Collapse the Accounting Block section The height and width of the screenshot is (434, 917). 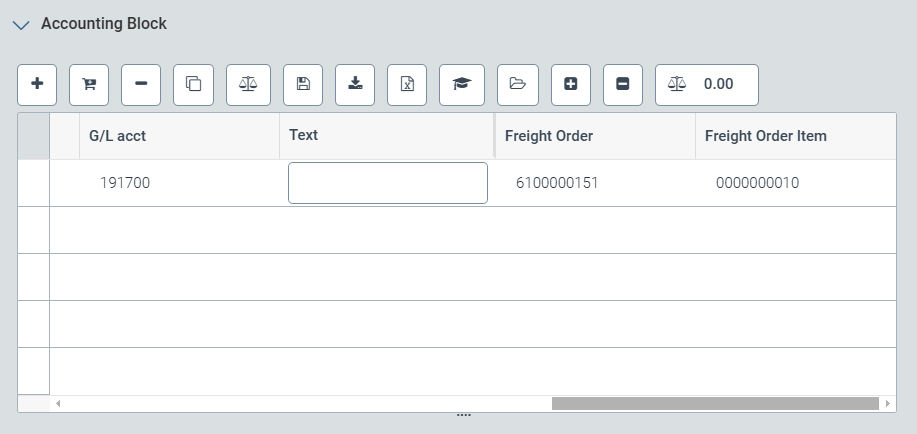(21, 25)
